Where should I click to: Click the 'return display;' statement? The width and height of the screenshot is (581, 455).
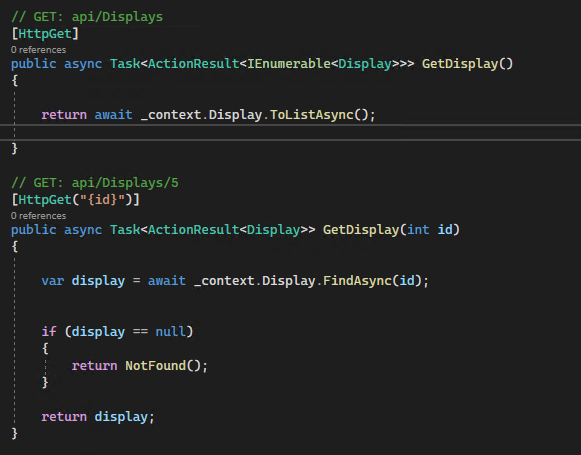pyautogui.click(x=98, y=417)
